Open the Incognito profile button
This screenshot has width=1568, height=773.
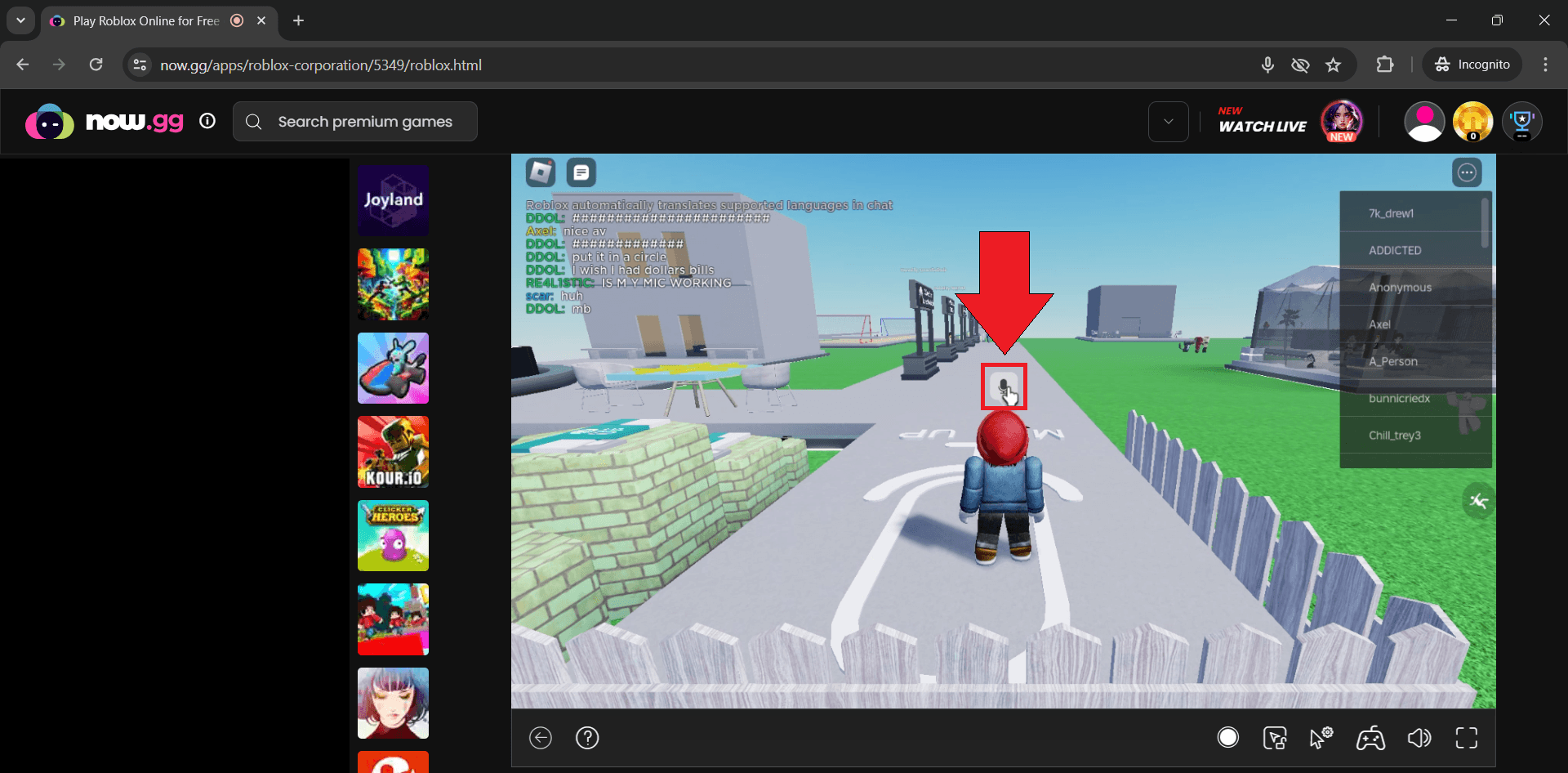pos(1472,65)
